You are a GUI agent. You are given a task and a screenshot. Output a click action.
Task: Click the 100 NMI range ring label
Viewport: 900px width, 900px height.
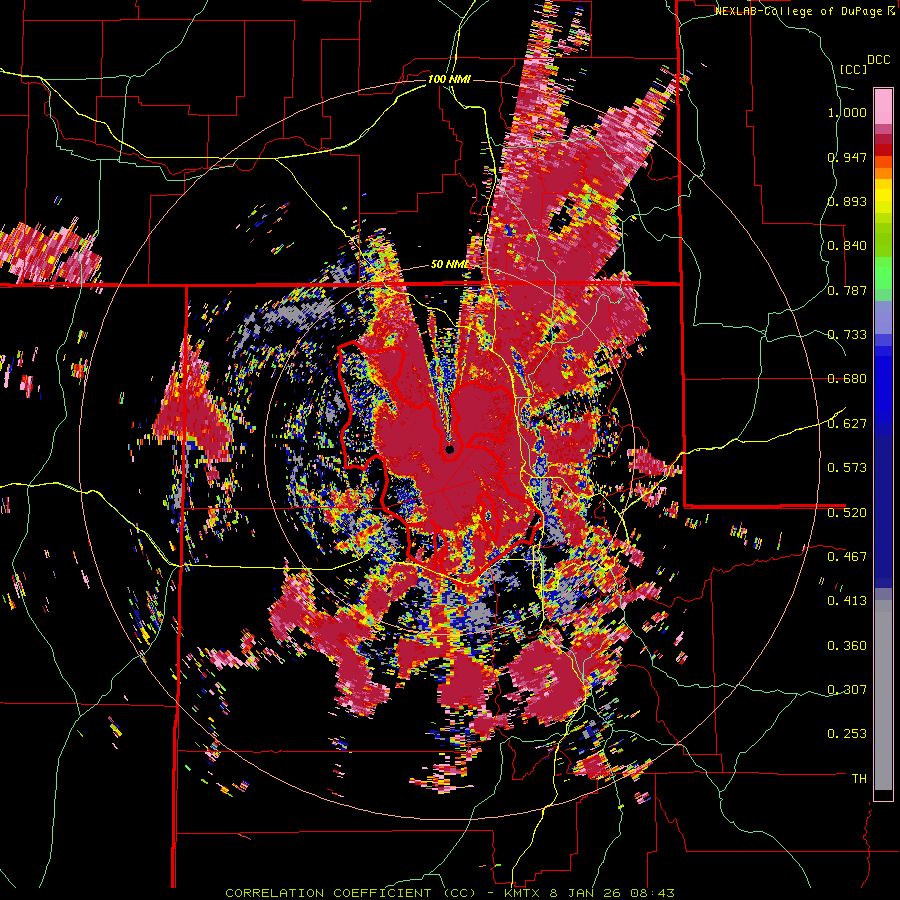[449, 79]
